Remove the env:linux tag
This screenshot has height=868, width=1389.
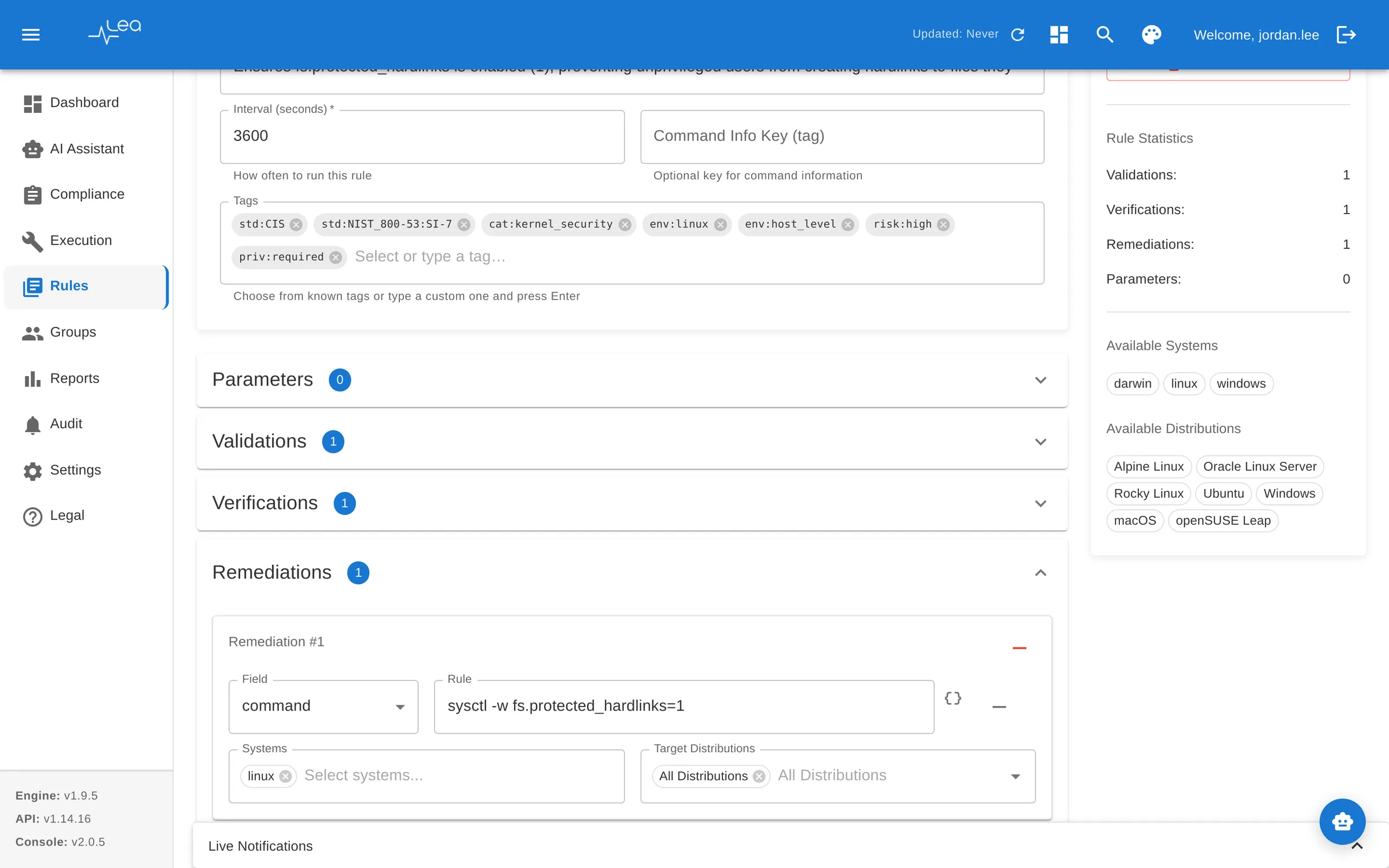tap(721, 225)
